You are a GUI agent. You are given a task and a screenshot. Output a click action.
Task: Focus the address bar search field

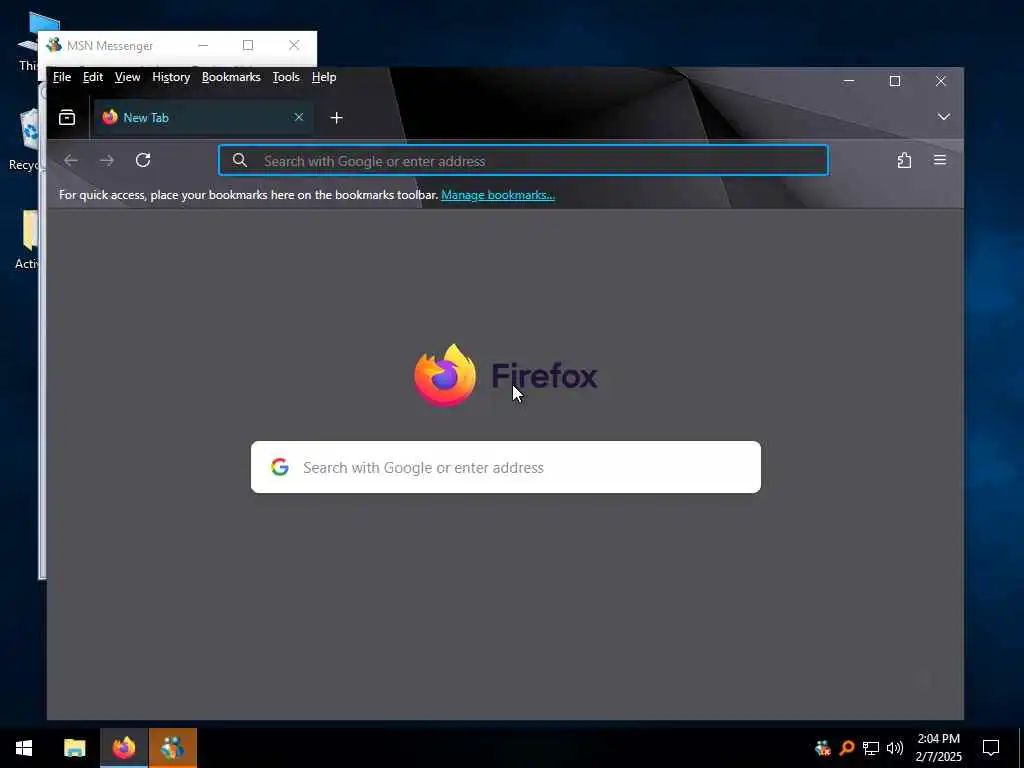[523, 161]
